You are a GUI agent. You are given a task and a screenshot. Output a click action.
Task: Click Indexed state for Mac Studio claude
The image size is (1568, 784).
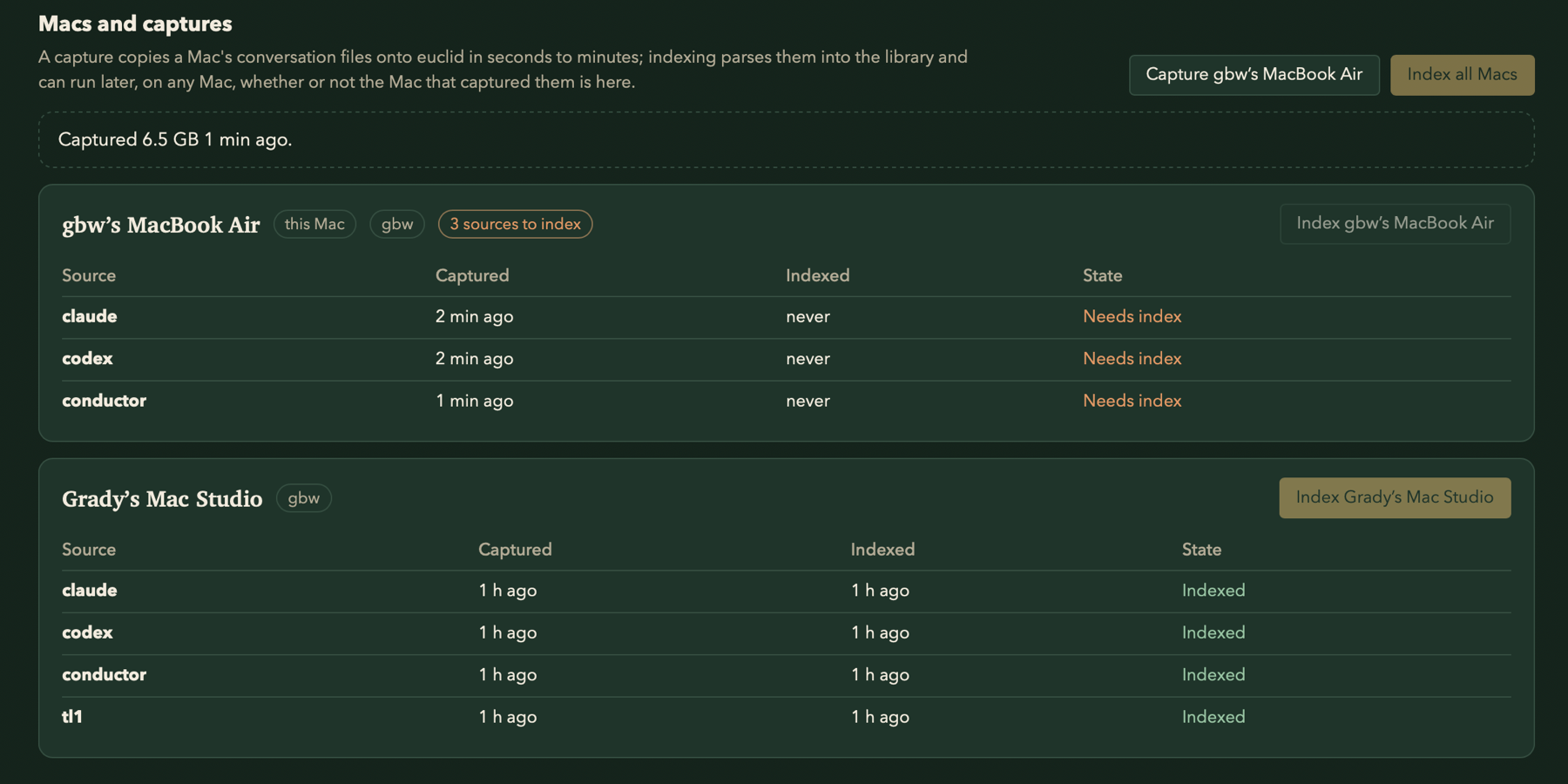click(1213, 591)
